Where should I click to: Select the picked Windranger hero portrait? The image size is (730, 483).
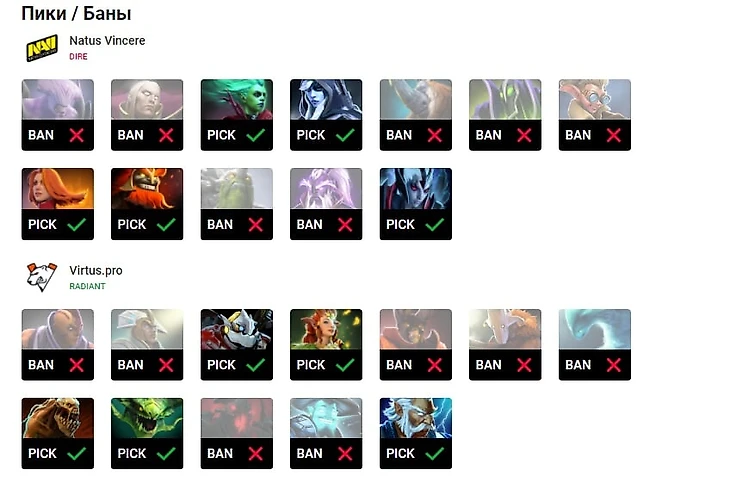pos(326,330)
